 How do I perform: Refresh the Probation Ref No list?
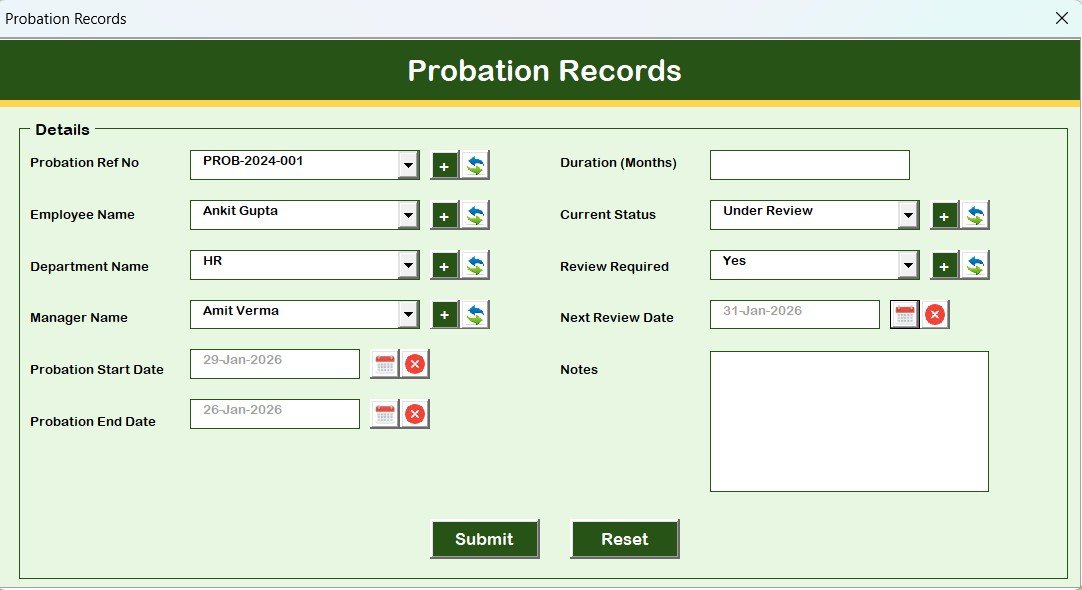point(477,165)
